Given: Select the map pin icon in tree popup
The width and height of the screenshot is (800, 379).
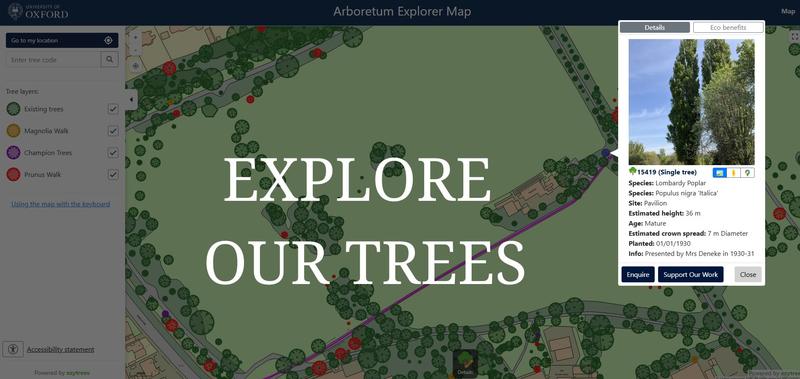Looking at the screenshot, I should tap(747, 173).
